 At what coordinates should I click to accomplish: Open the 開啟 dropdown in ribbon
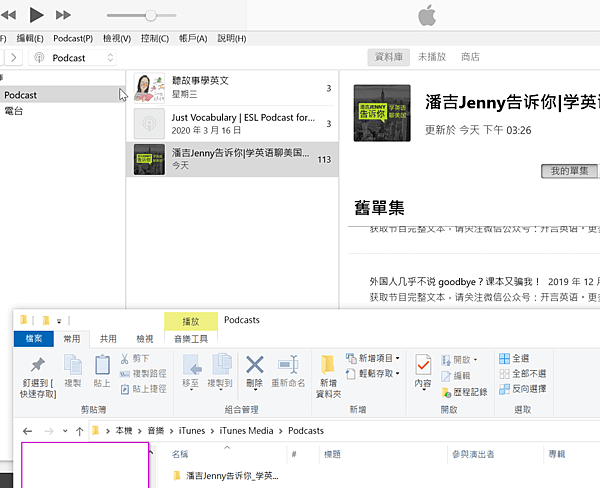[x=460, y=360]
